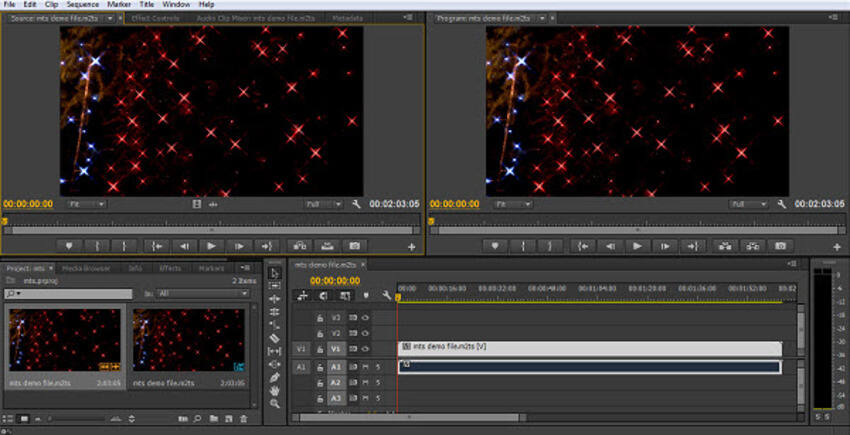Toggle lock on track A1
The height and width of the screenshot is (435, 850).
point(320,367)
